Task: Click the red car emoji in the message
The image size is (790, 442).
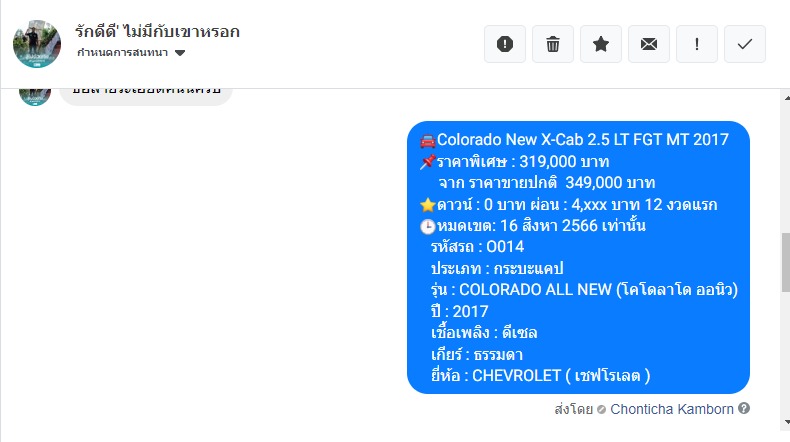Action: [427, 141]
